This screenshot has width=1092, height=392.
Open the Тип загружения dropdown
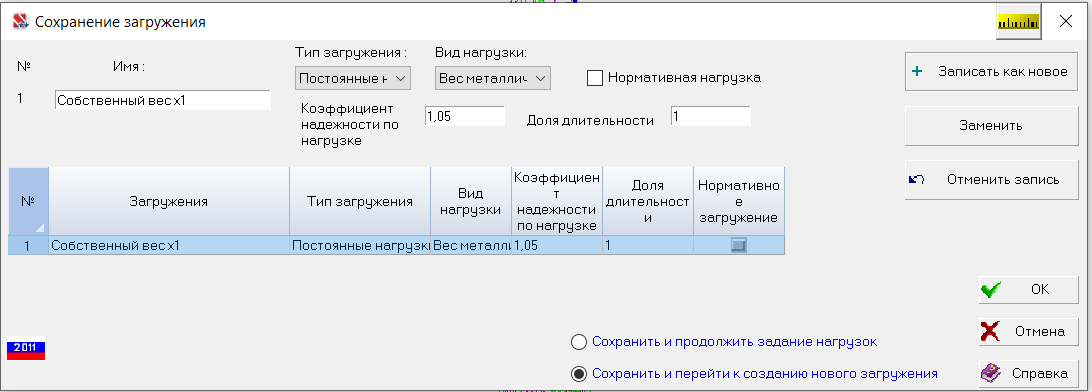352,78
